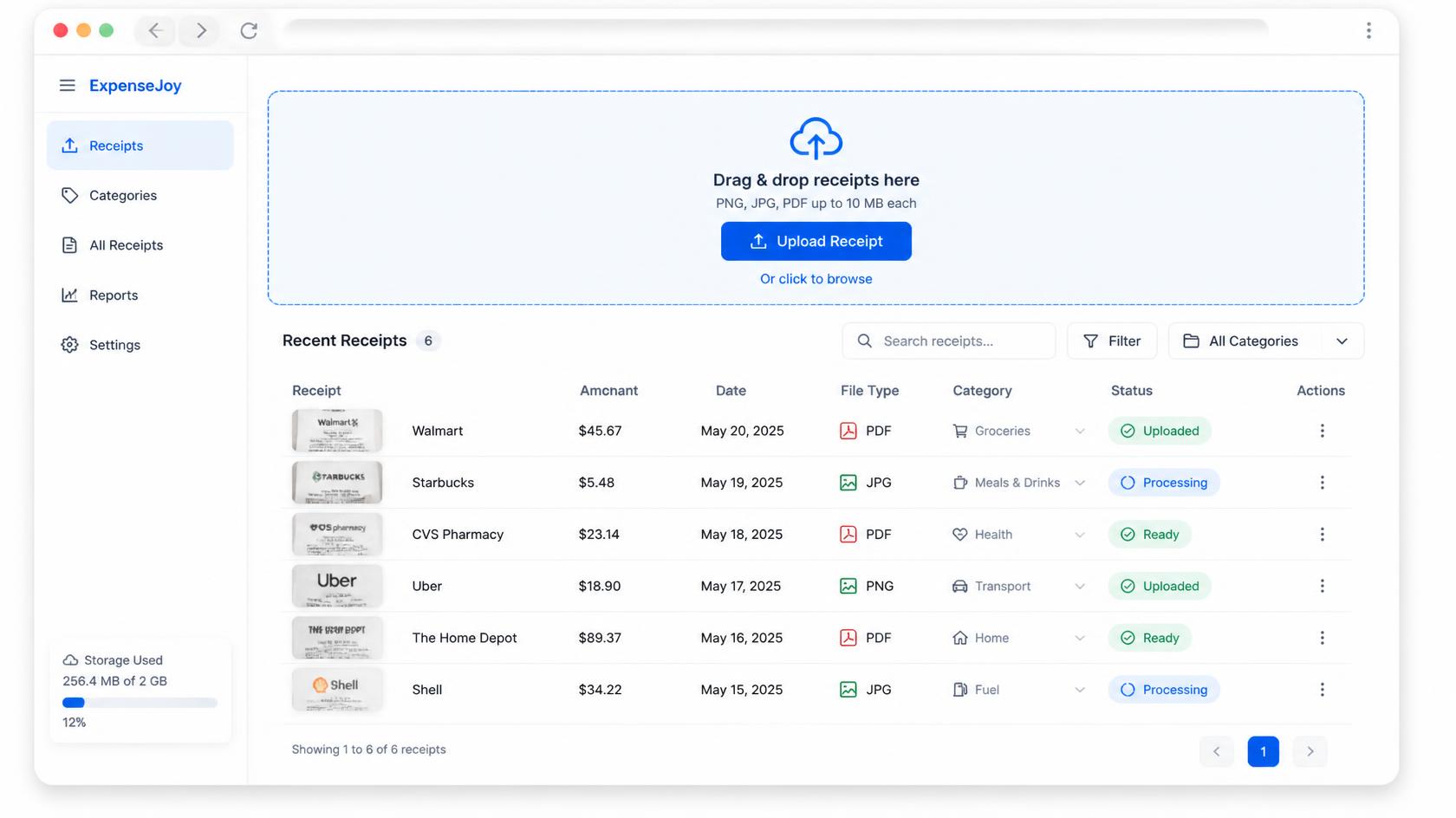
Task: Open the Shell receipt thumbnail
Action: click(337, 690)
